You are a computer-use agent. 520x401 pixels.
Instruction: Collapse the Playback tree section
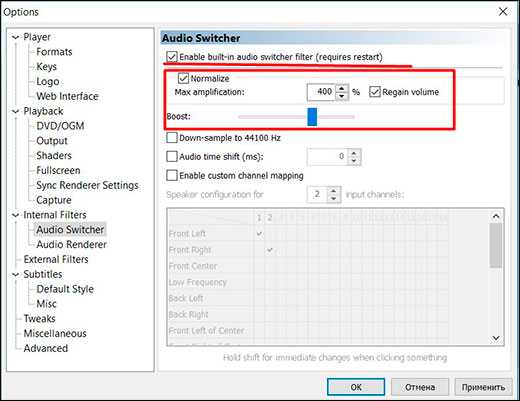click(15, 111)
